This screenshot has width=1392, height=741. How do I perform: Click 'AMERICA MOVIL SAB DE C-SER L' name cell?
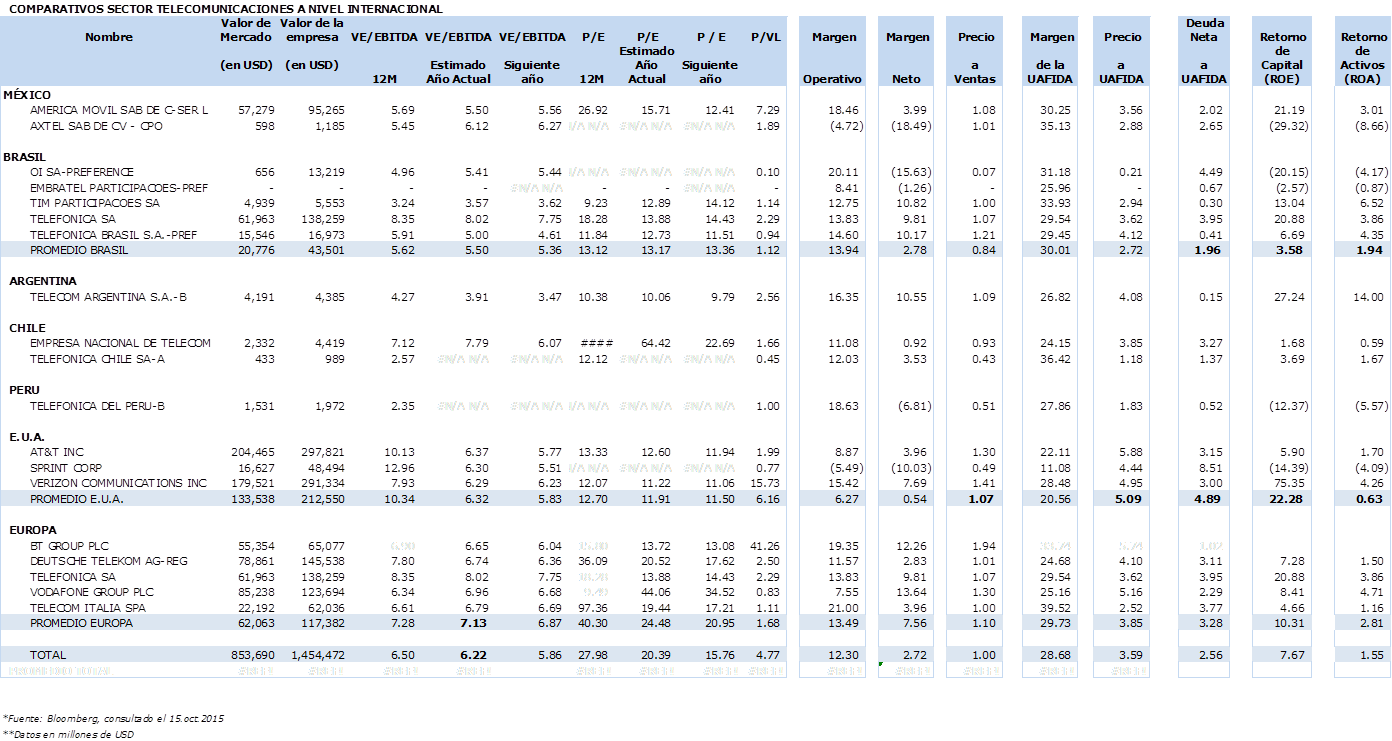coord(119,110)
